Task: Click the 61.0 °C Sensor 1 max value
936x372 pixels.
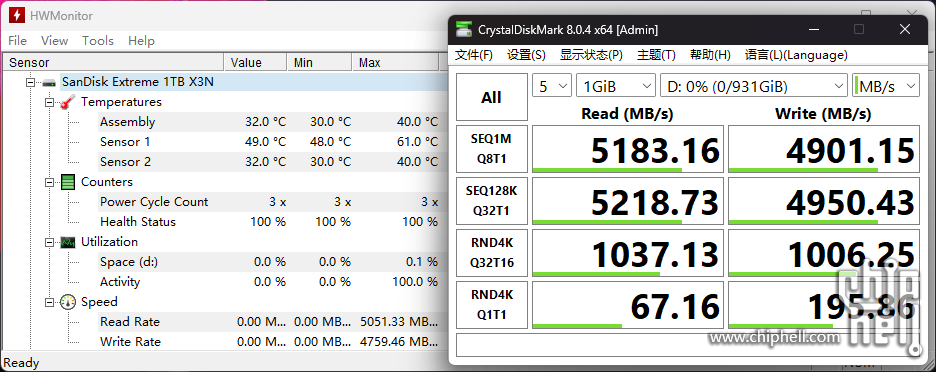Action: [417, 142]
